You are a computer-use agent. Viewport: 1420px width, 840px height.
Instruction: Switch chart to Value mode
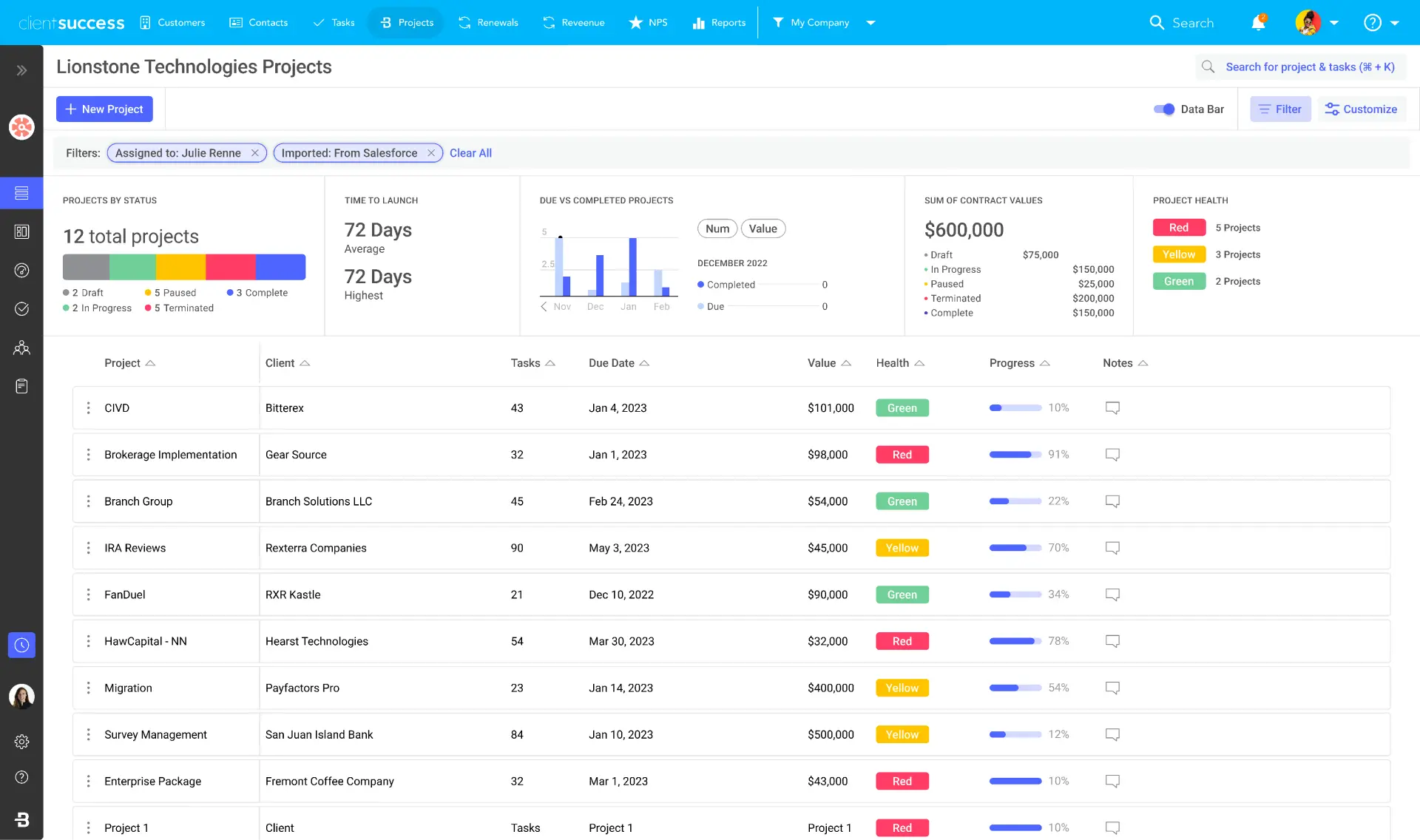click(763, 228)
